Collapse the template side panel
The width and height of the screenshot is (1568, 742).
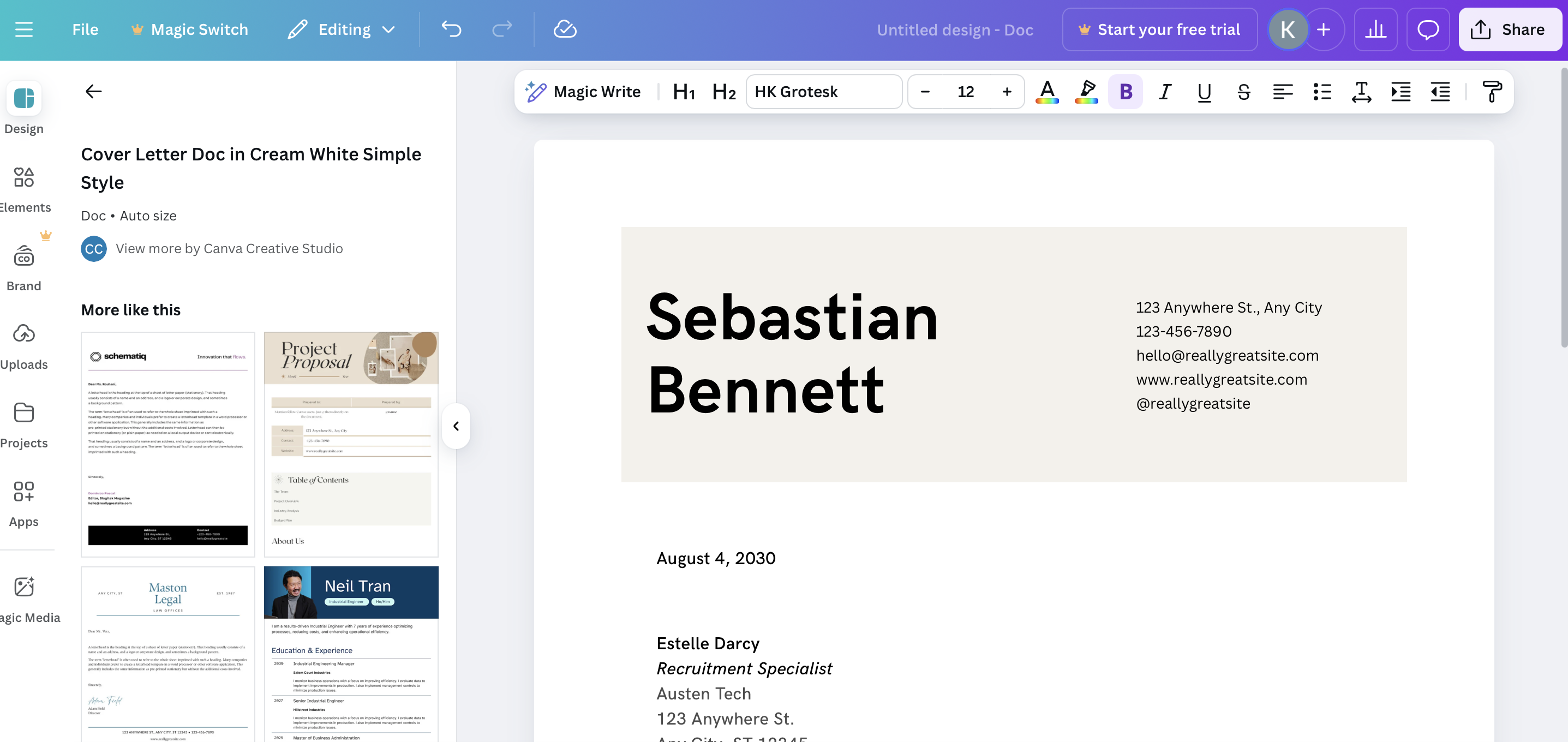456,426
